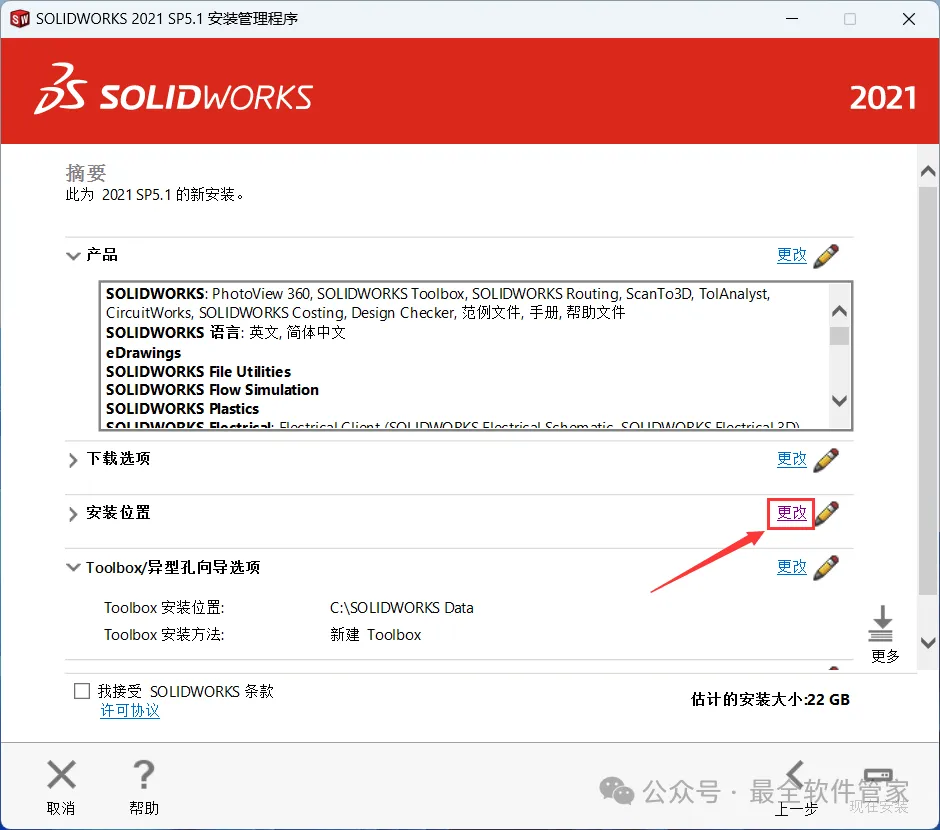
Task: Click the main page vertical scrollbar thumb
Action: pyautogui.click(x=928, y=391)
